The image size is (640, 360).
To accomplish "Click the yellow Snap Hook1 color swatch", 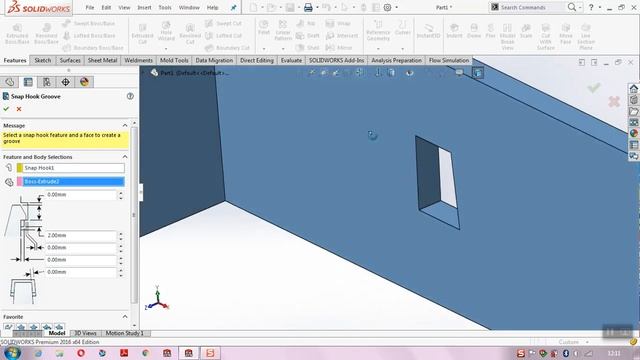I will pos(20,168).
